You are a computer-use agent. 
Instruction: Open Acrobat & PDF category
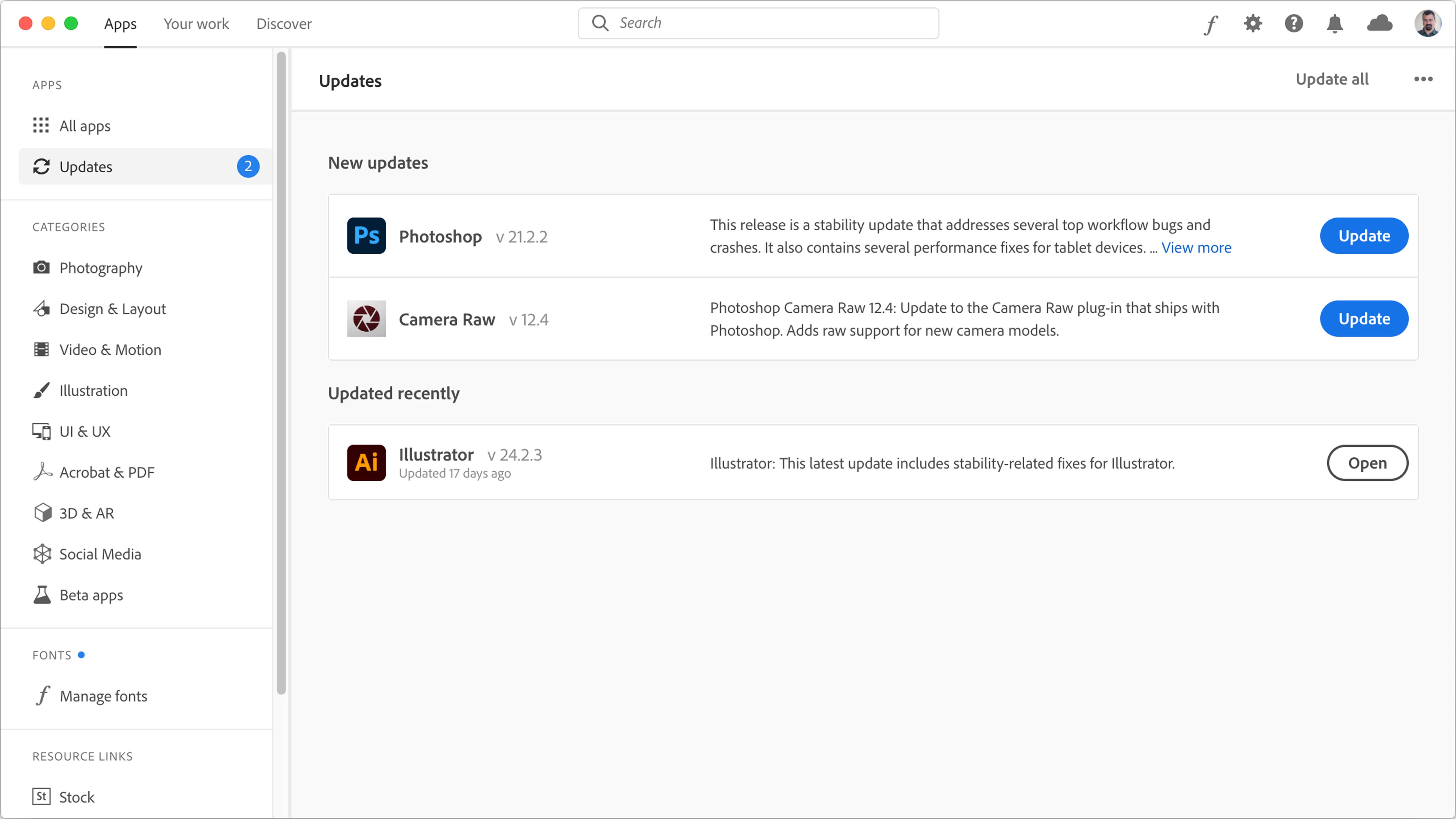[146, 472]
